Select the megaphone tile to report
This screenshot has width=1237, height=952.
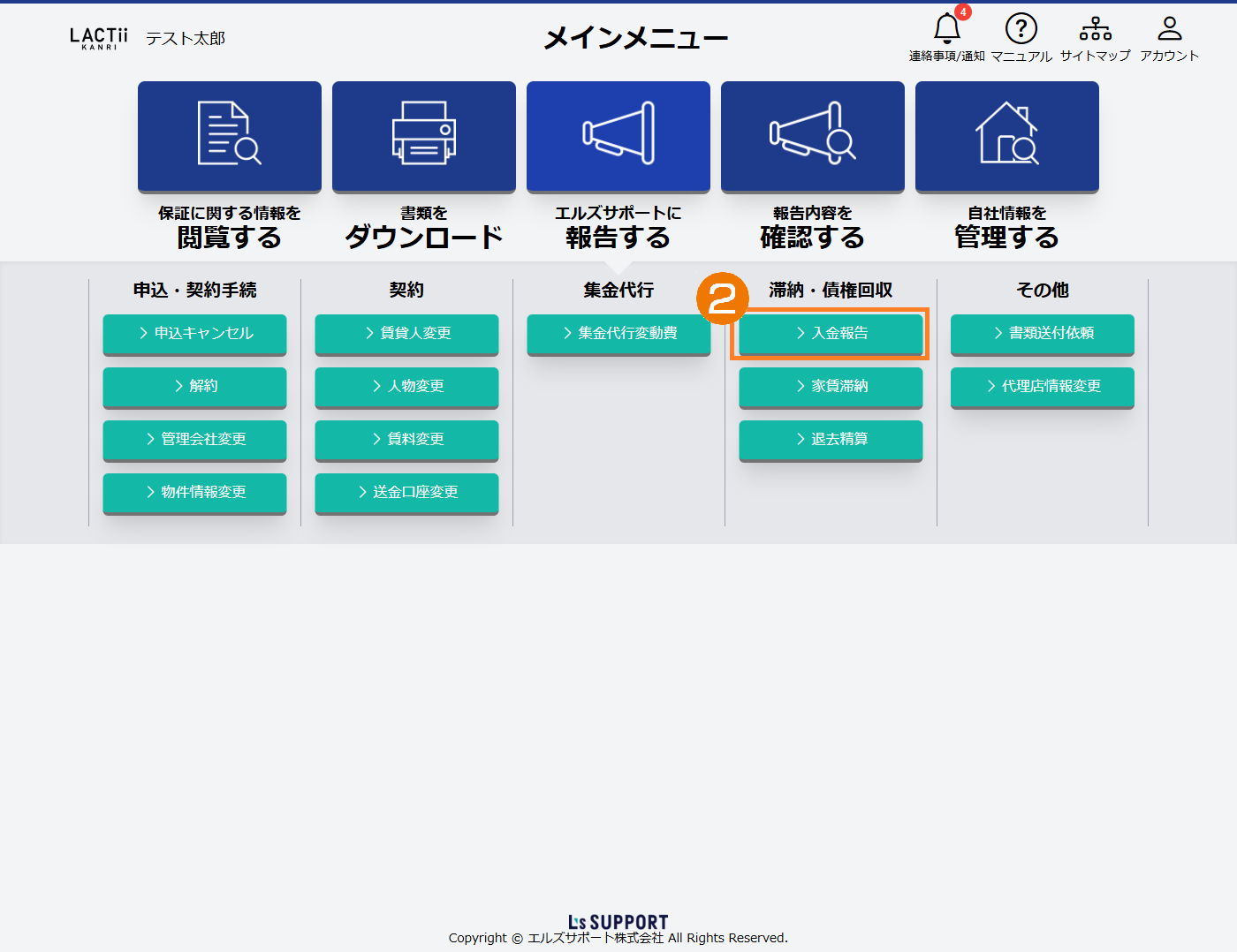pyautogui.click(x=618, y=136)
